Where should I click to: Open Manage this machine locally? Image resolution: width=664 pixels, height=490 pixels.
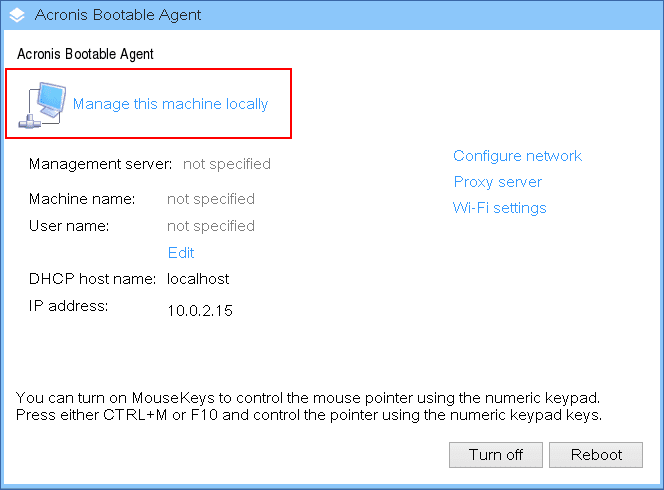170,104
